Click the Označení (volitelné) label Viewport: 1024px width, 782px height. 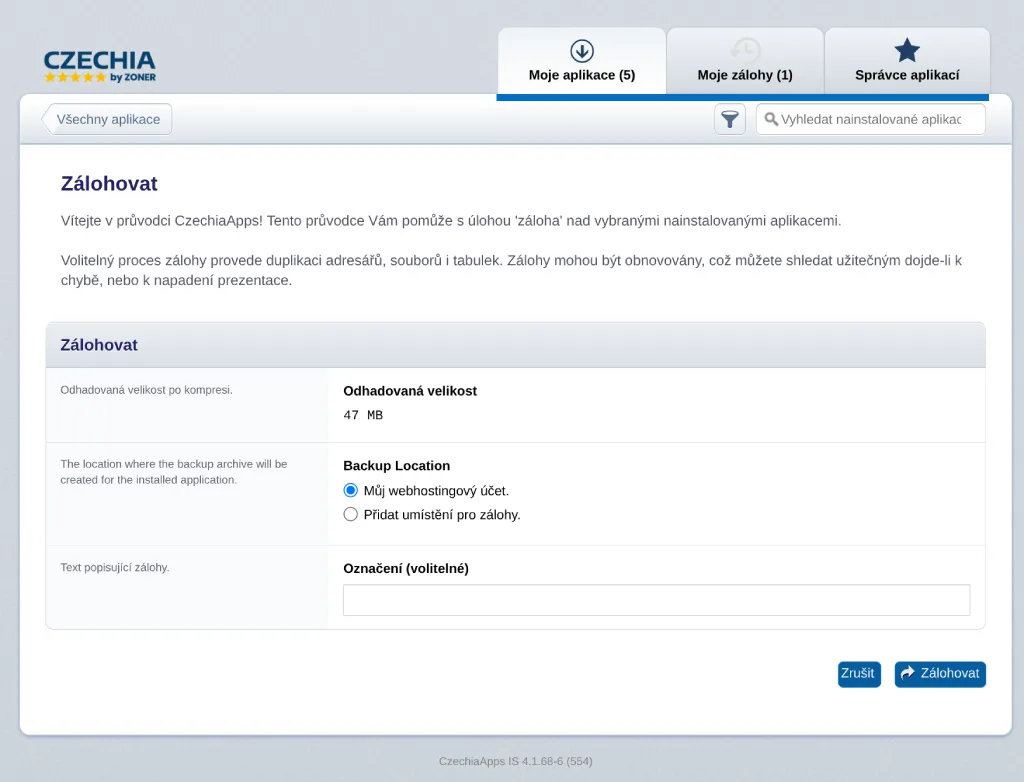click(406, 568)
